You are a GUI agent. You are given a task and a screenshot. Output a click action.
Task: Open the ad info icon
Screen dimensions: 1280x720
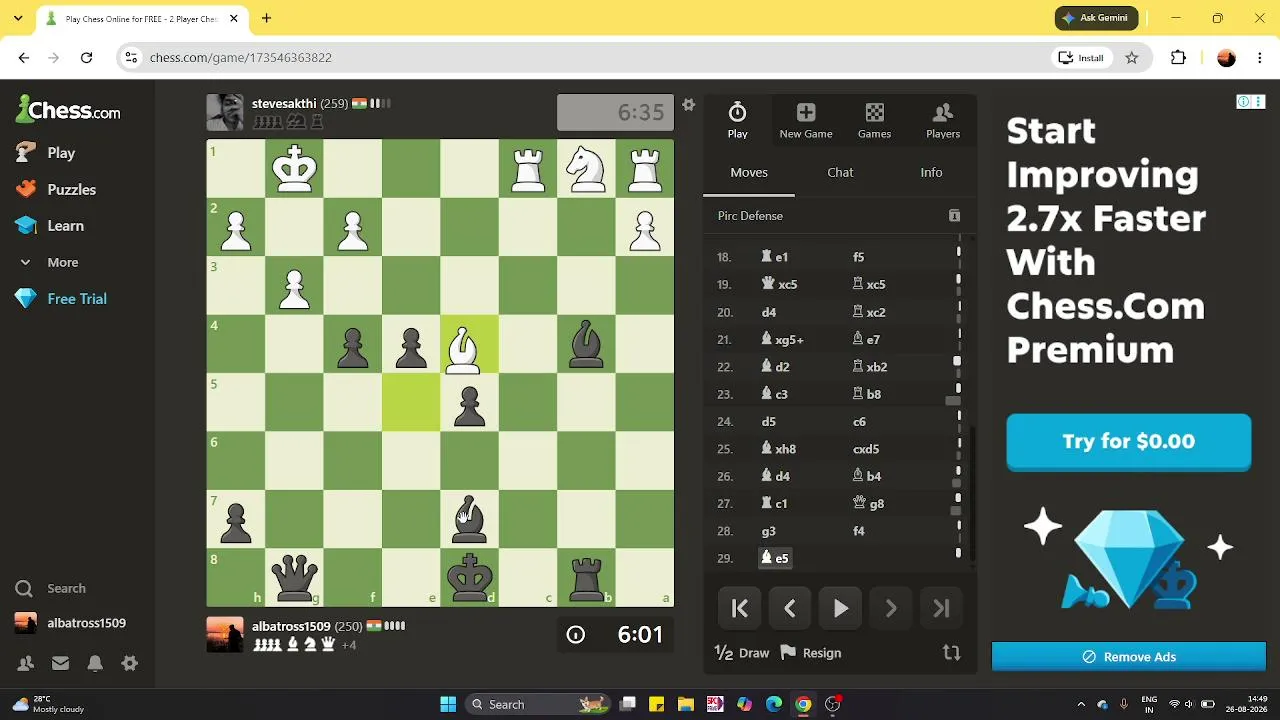[1243, 101]
